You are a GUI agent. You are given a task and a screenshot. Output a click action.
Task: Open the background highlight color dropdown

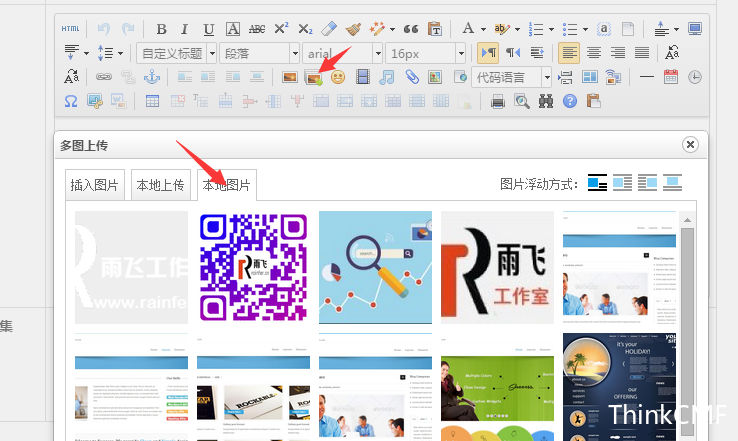(517, 29)
